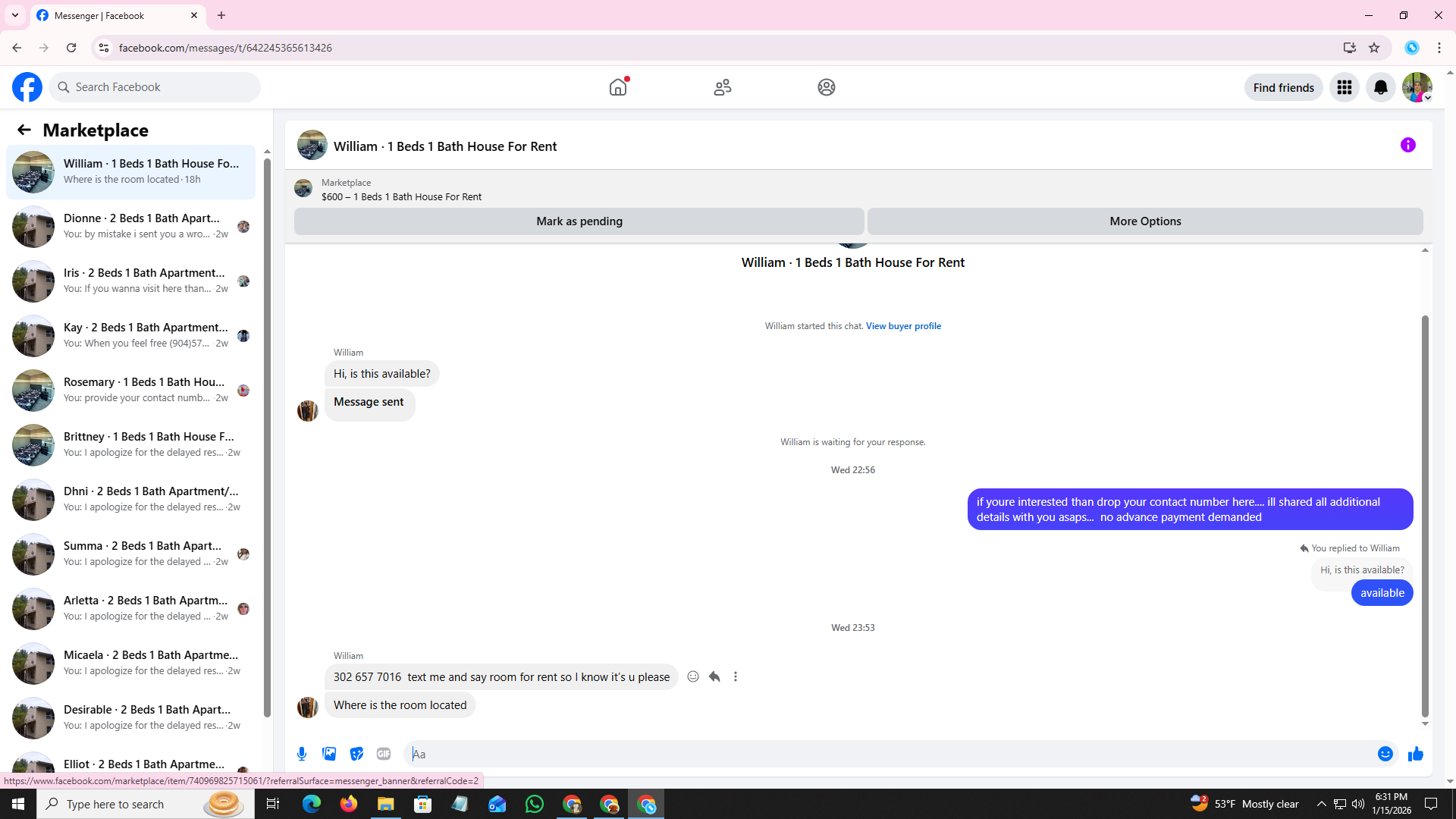Open View buyer profile link
Image resolution: width=1456 pixels, height=819 pixels.
coord(903,326)
